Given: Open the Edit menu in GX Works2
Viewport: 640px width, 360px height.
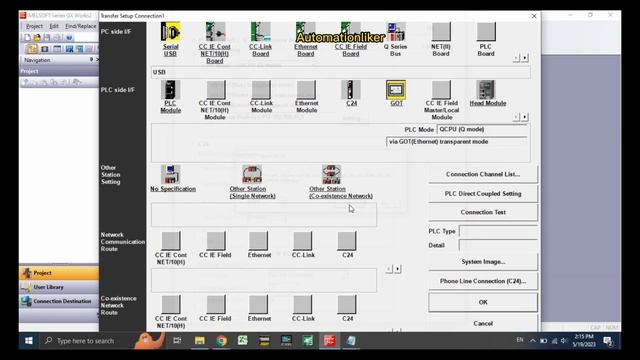Looking at the screenshot, I should pos(54,26).
